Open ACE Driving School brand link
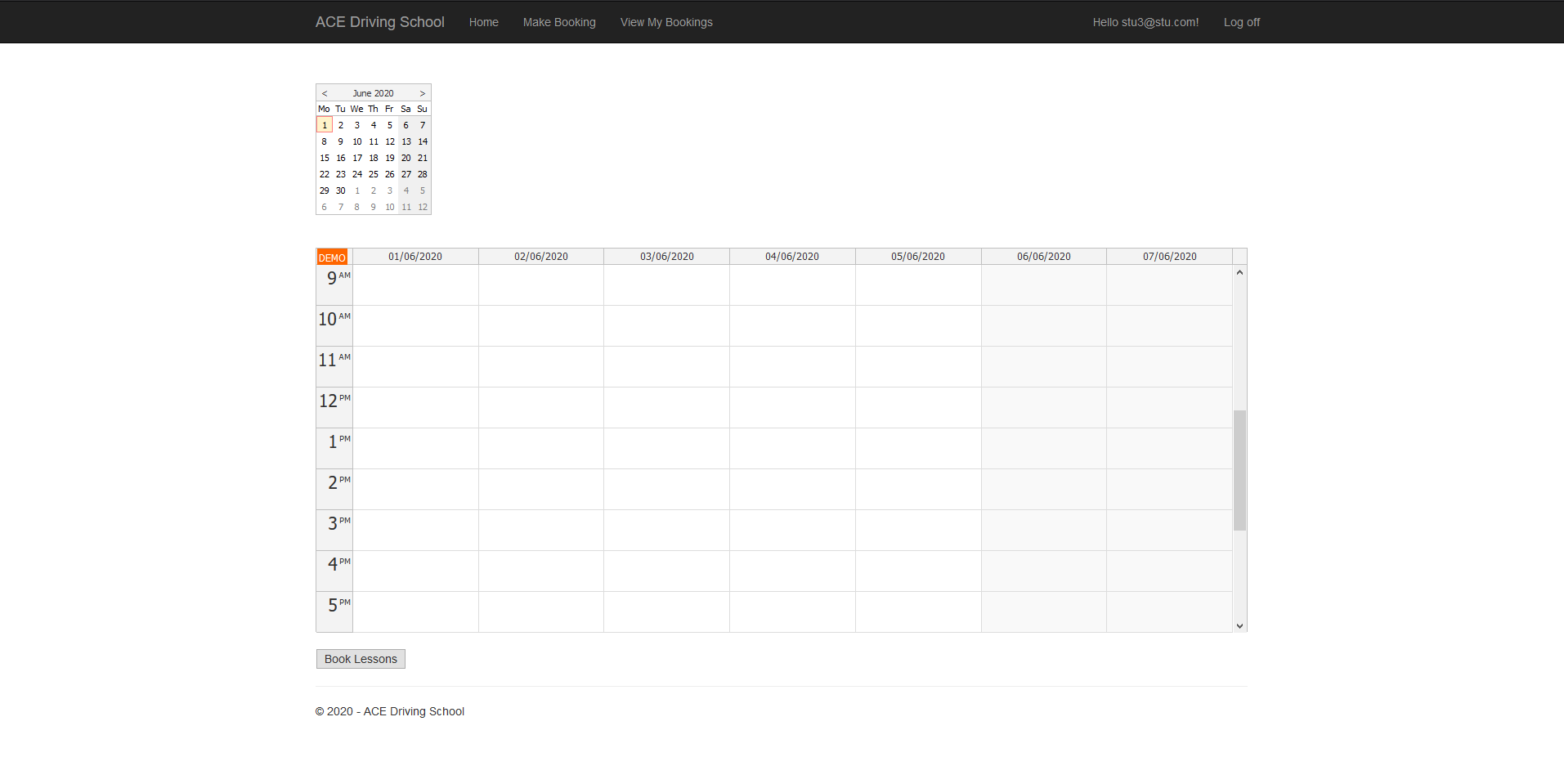Screen dimensions: 1564x784 click(380, 22)
